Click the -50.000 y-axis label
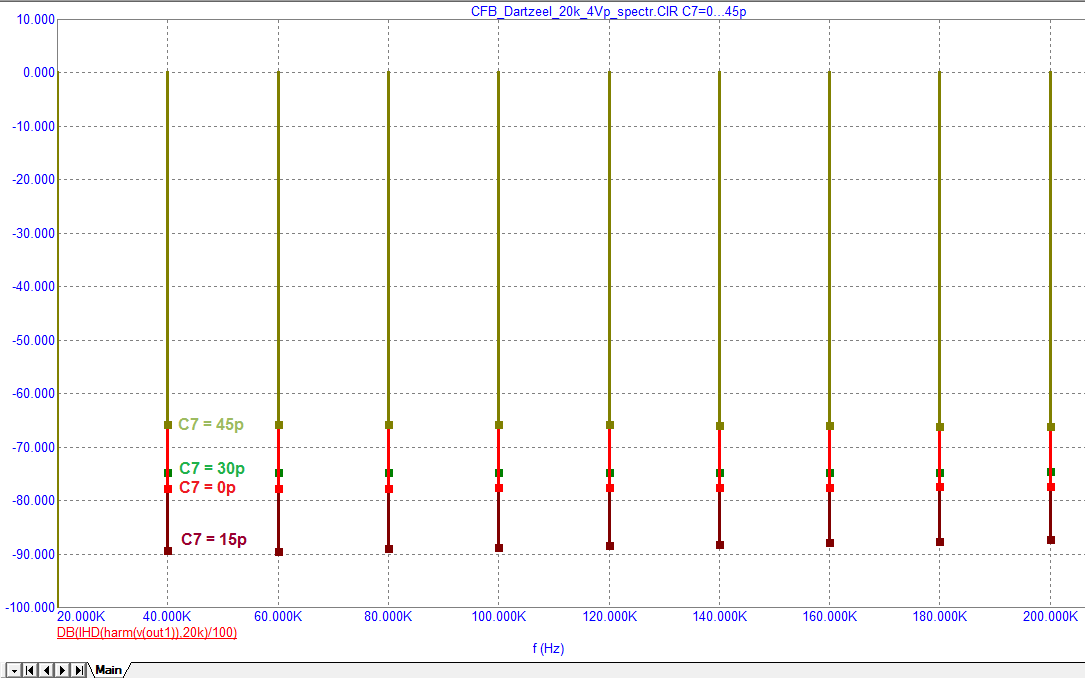Viewport: 1085px width, 678px height. (x=34, y=340)
